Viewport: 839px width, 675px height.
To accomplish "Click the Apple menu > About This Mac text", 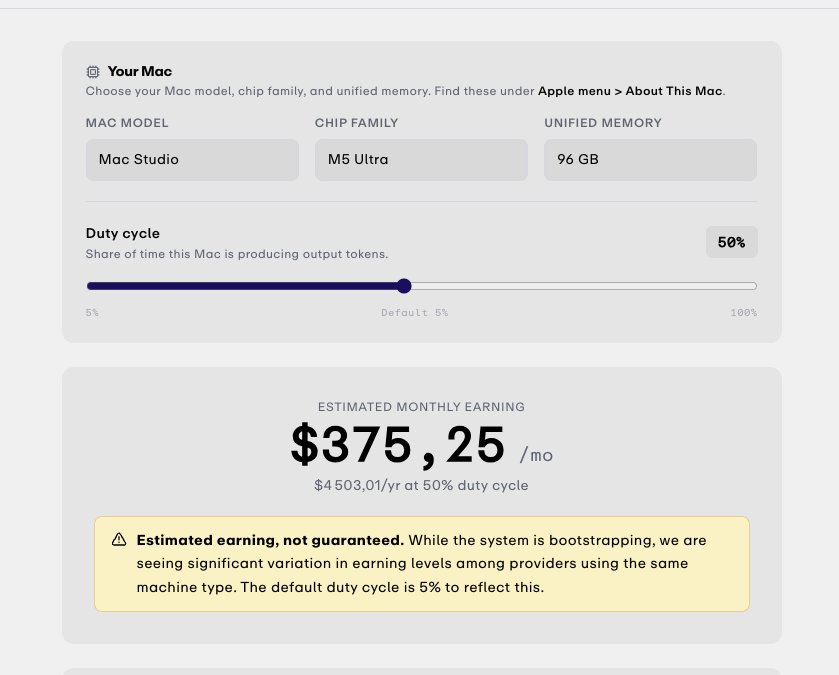I will (x=630, y=91).
